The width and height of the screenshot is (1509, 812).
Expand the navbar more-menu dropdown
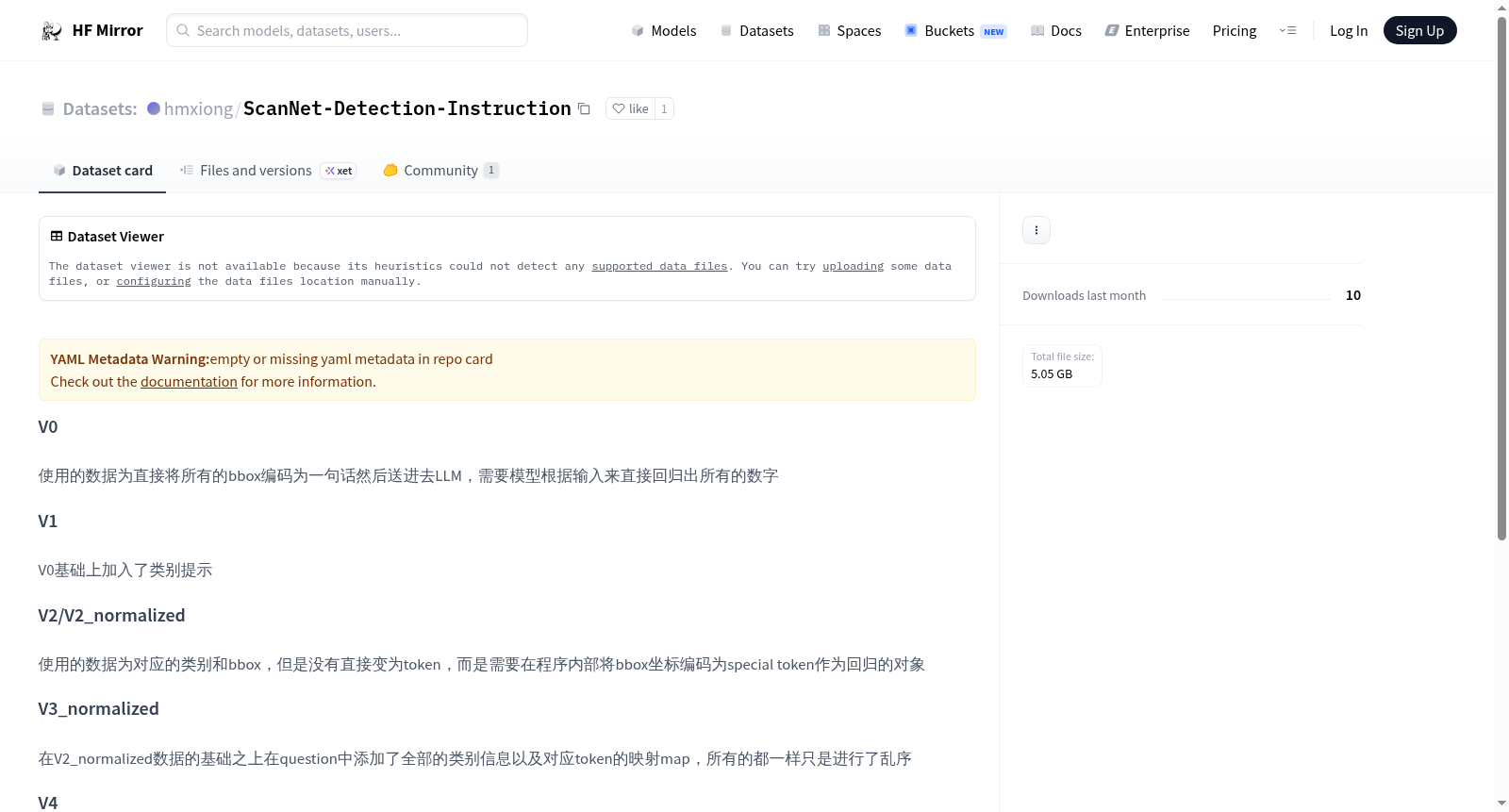tap(1287, 31)
